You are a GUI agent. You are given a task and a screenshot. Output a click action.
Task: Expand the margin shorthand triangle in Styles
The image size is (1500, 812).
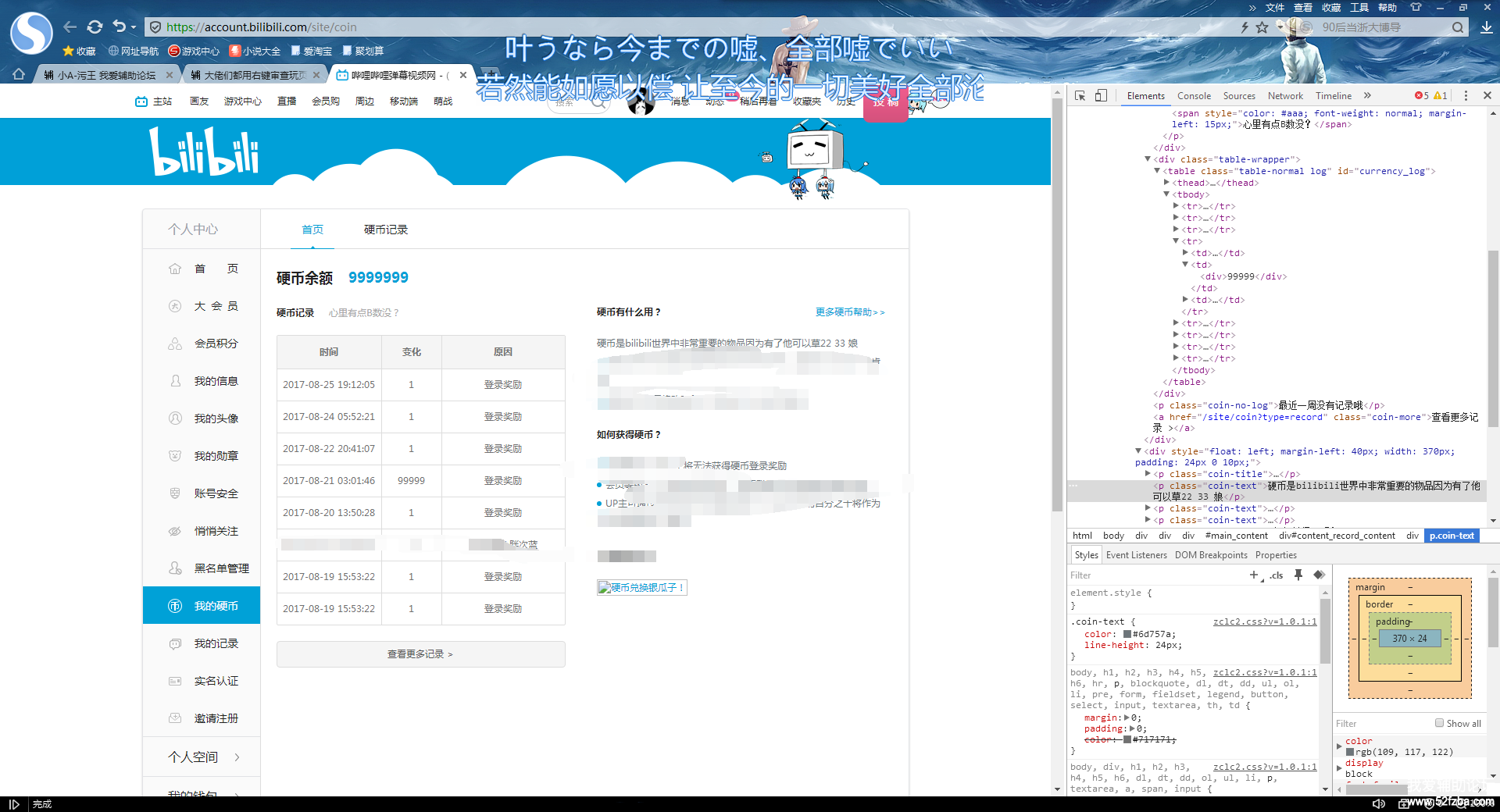(1126, 718)
